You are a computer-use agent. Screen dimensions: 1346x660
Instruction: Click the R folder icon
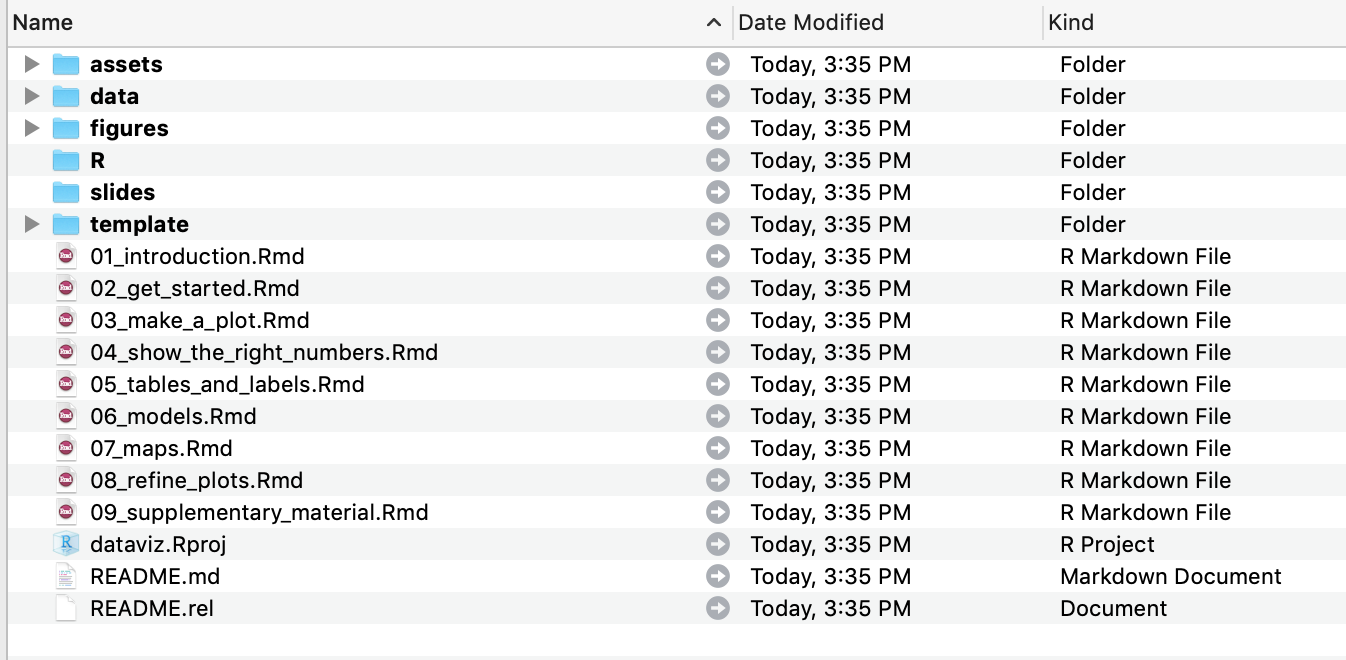[66, 161]
